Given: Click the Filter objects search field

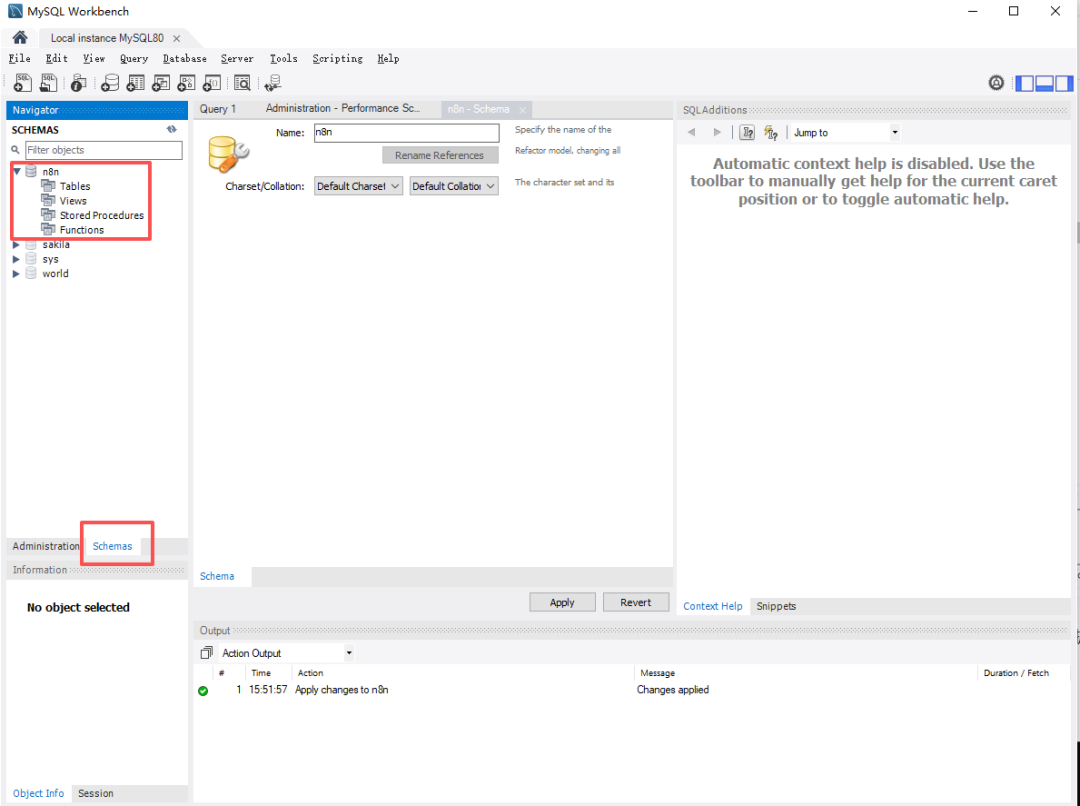Looking at the screenshot, I should 103,149.
